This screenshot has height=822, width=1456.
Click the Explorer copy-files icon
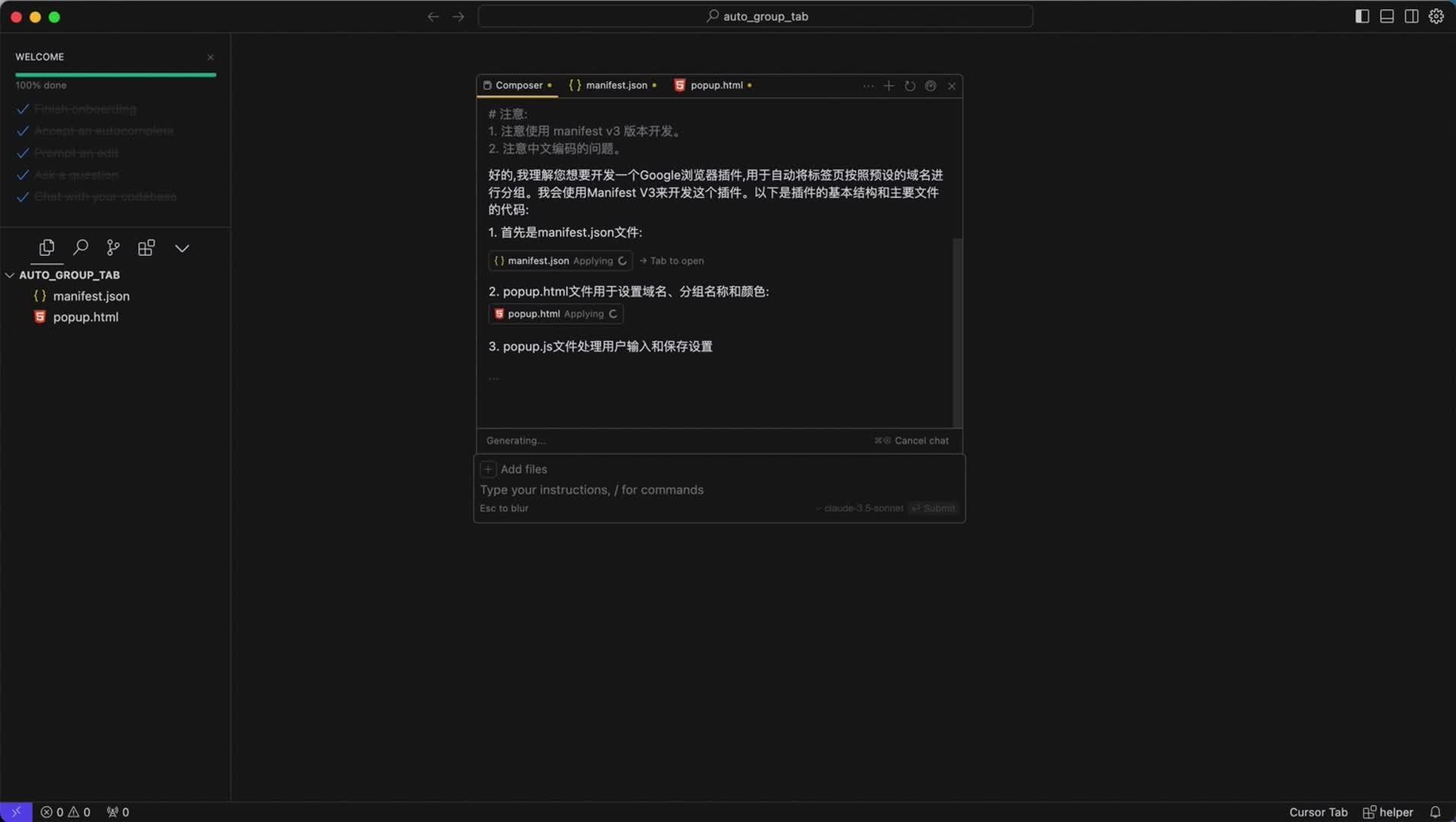coord(47,247)
